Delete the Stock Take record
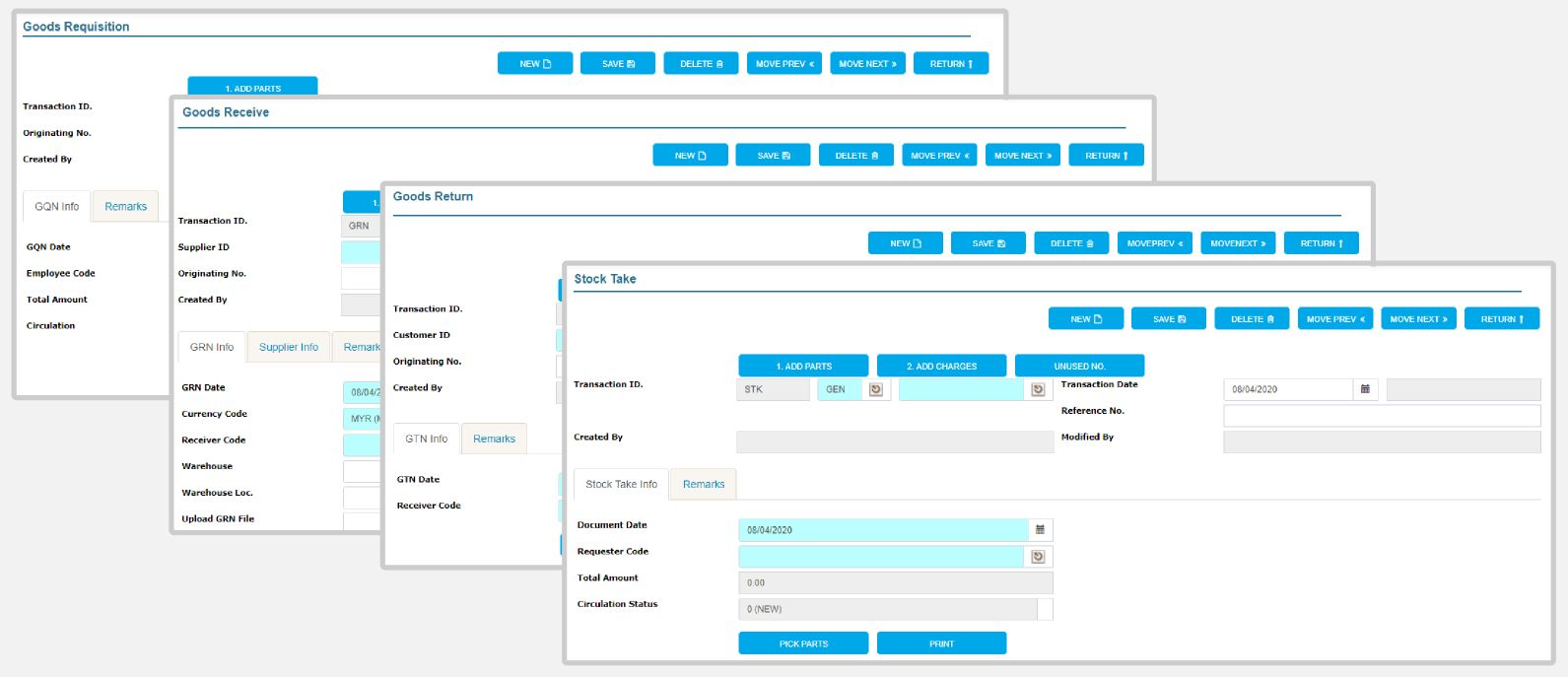1568x677 pixels. coord(1252,319)
